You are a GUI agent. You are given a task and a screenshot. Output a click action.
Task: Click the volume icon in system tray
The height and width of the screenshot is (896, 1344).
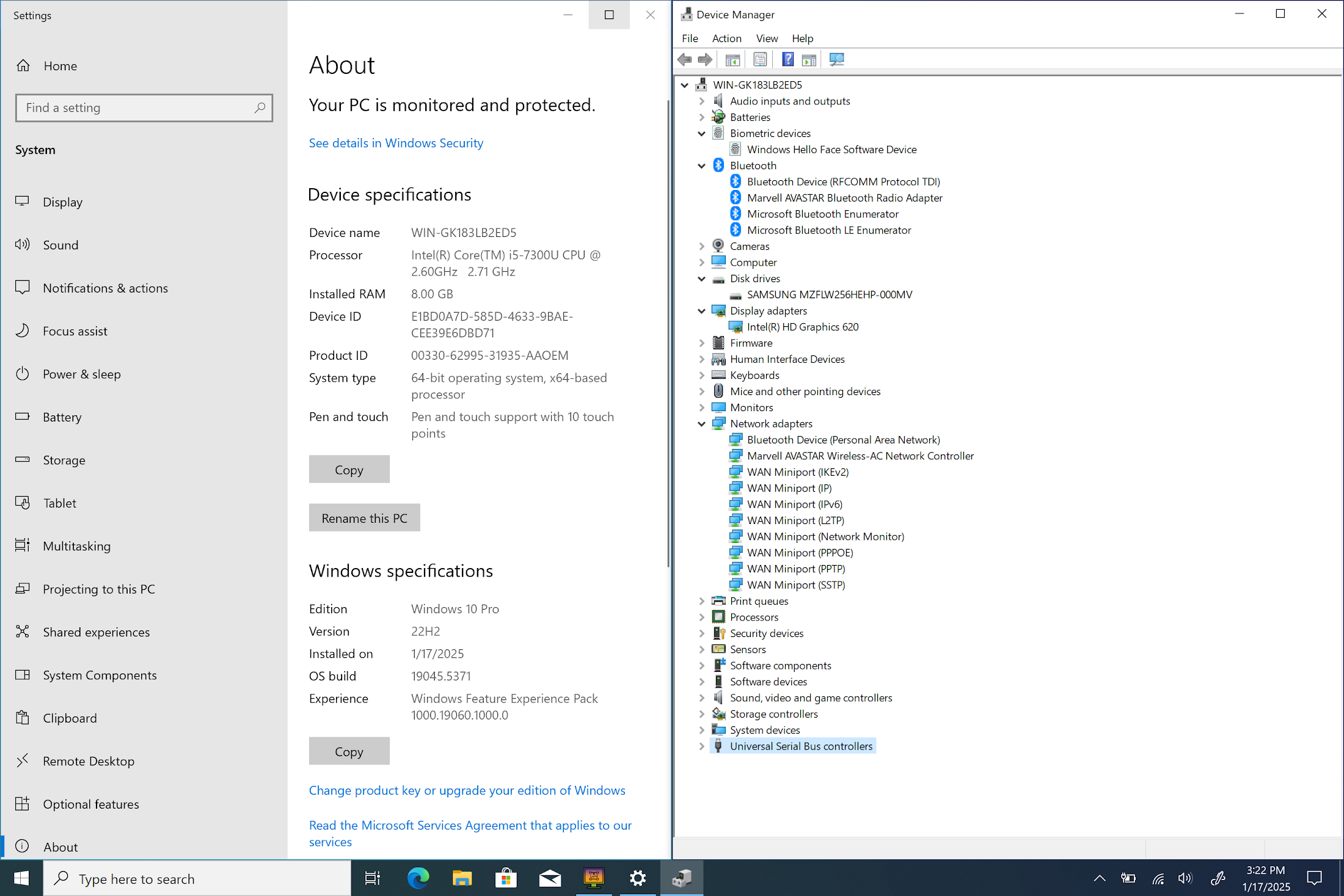tap(1185, 878)
